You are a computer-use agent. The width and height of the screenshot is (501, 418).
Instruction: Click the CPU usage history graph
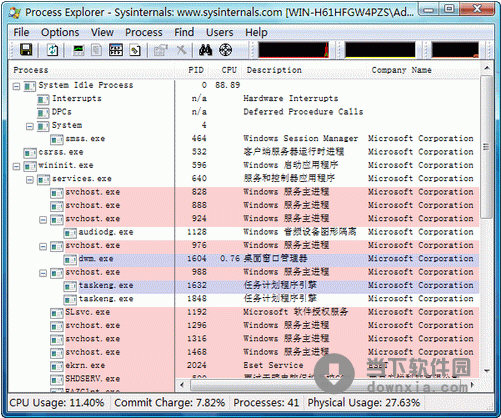pos(293,50)
